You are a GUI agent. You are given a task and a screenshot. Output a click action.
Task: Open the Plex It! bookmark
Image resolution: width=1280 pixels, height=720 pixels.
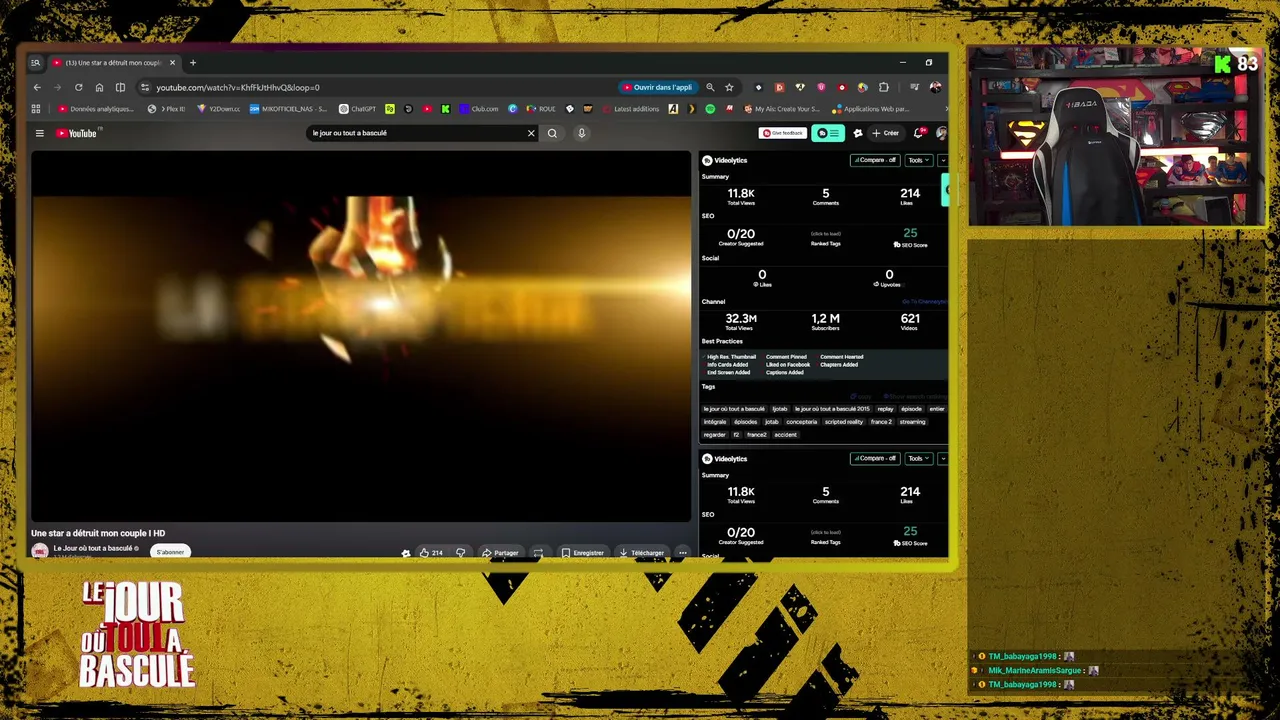tap(166, 109)
